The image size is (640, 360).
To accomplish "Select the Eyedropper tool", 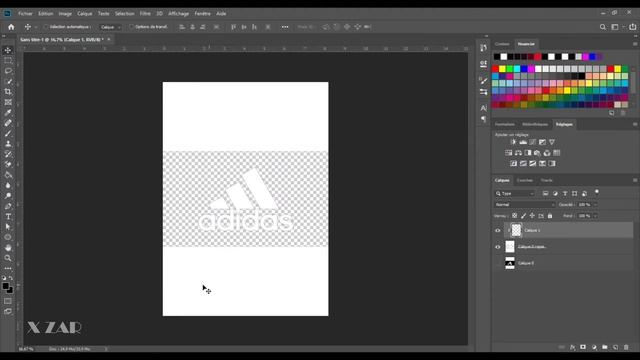I will pyautogui.click(x=8, y=113).
